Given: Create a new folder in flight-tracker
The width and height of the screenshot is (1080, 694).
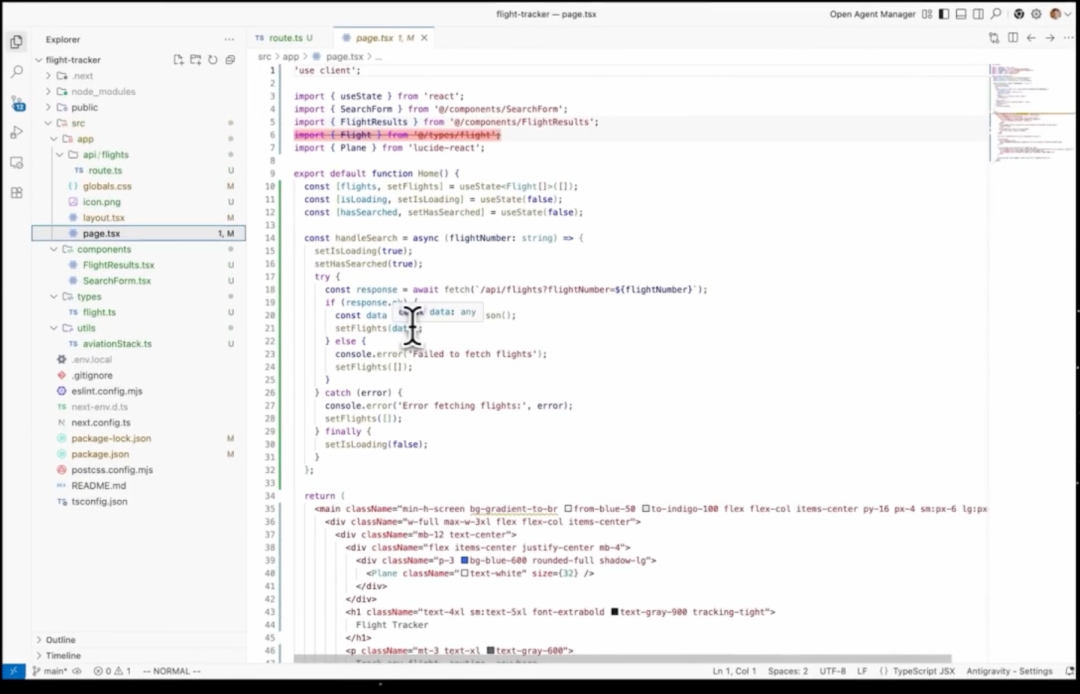Looking at the screenshot, I should [x=196, y=60].
